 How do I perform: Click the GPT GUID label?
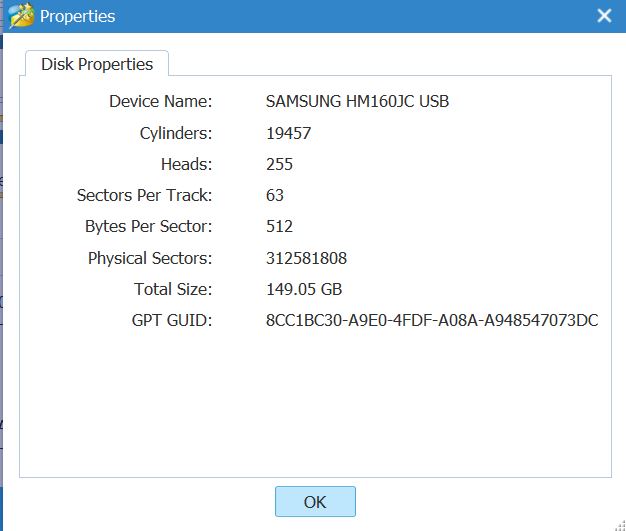tap(172, 320)
